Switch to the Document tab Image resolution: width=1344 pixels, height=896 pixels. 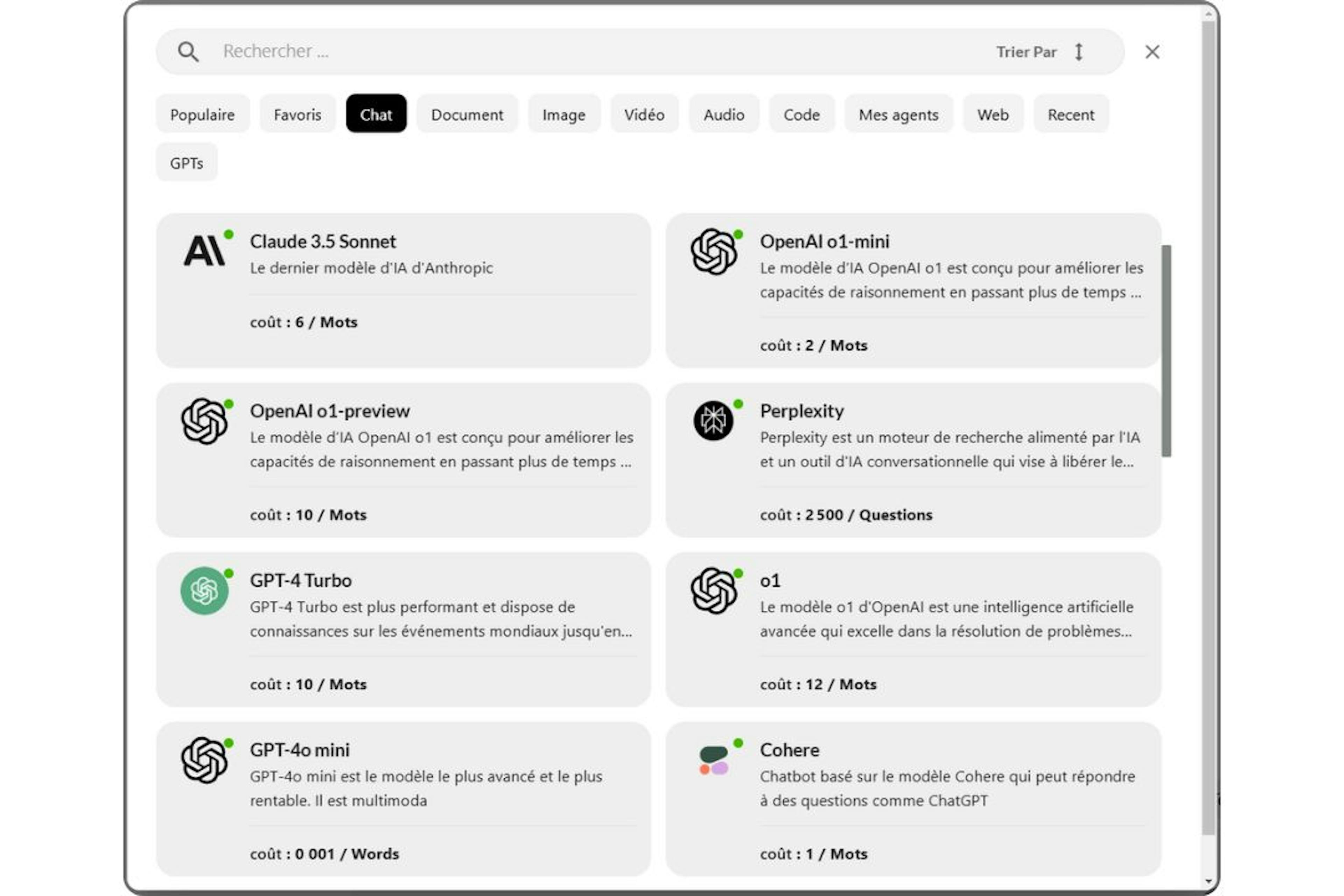tap(467, 114)
